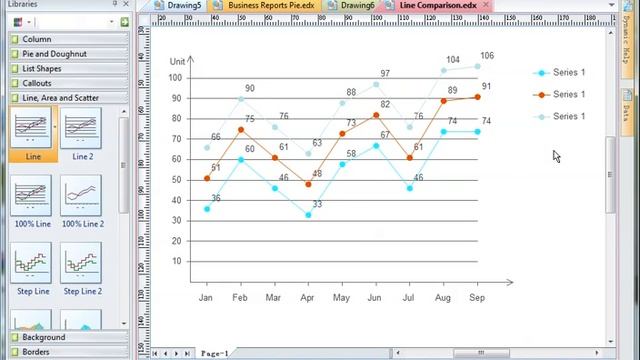Select the orange Series 1 legend entry
Viewport: 640px width, 360px height.
pyautogui.click(x=559, y=95)
